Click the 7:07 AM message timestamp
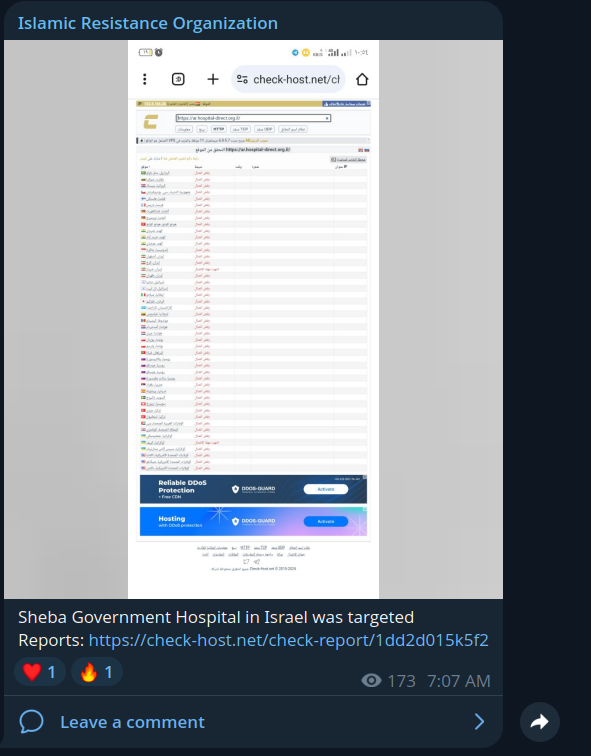 pos(459,681)
